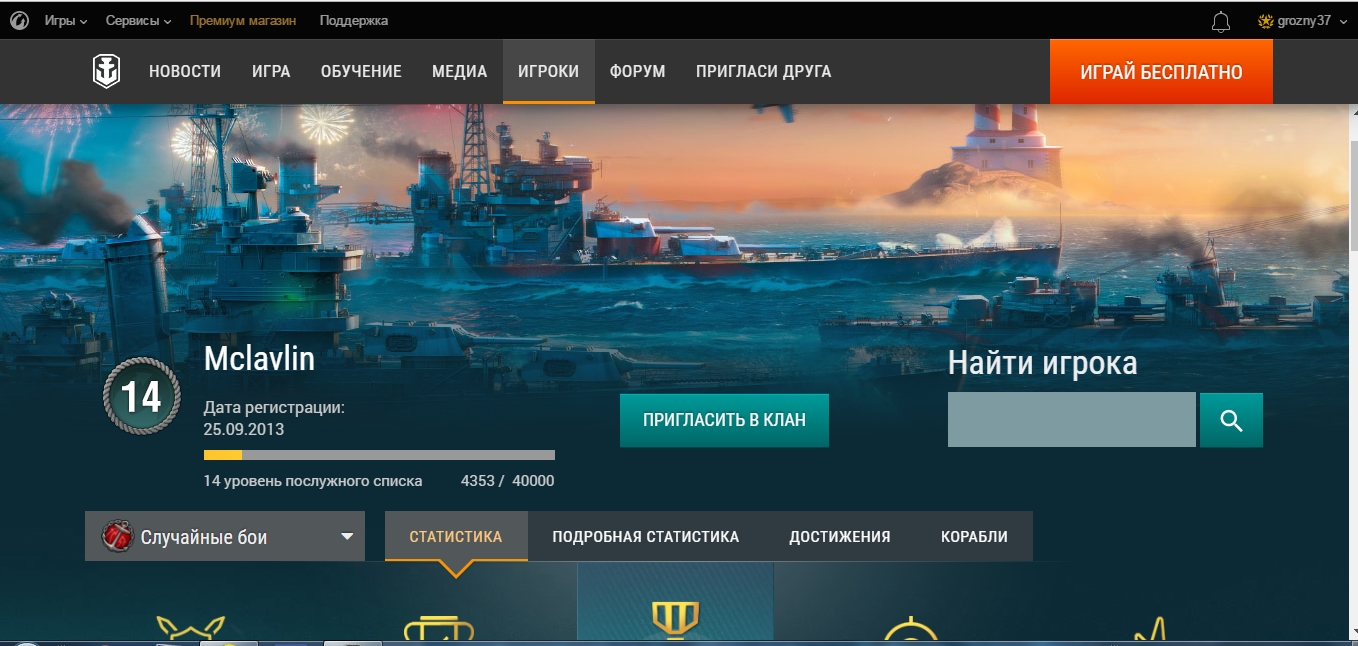Open the ФОРУМ menu item
Image resolution: width=1358 pixels, height=646 pixels.
tap(637, 72)
